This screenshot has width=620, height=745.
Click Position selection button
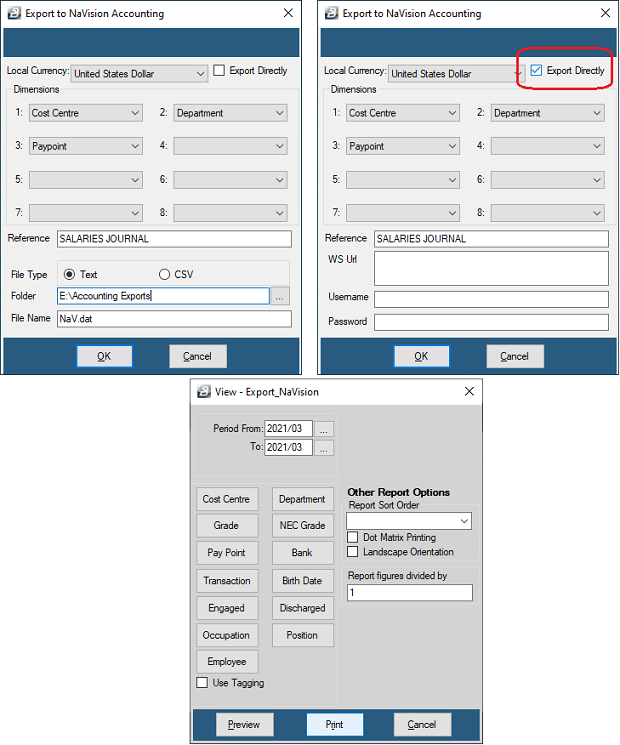coord(303,636)
